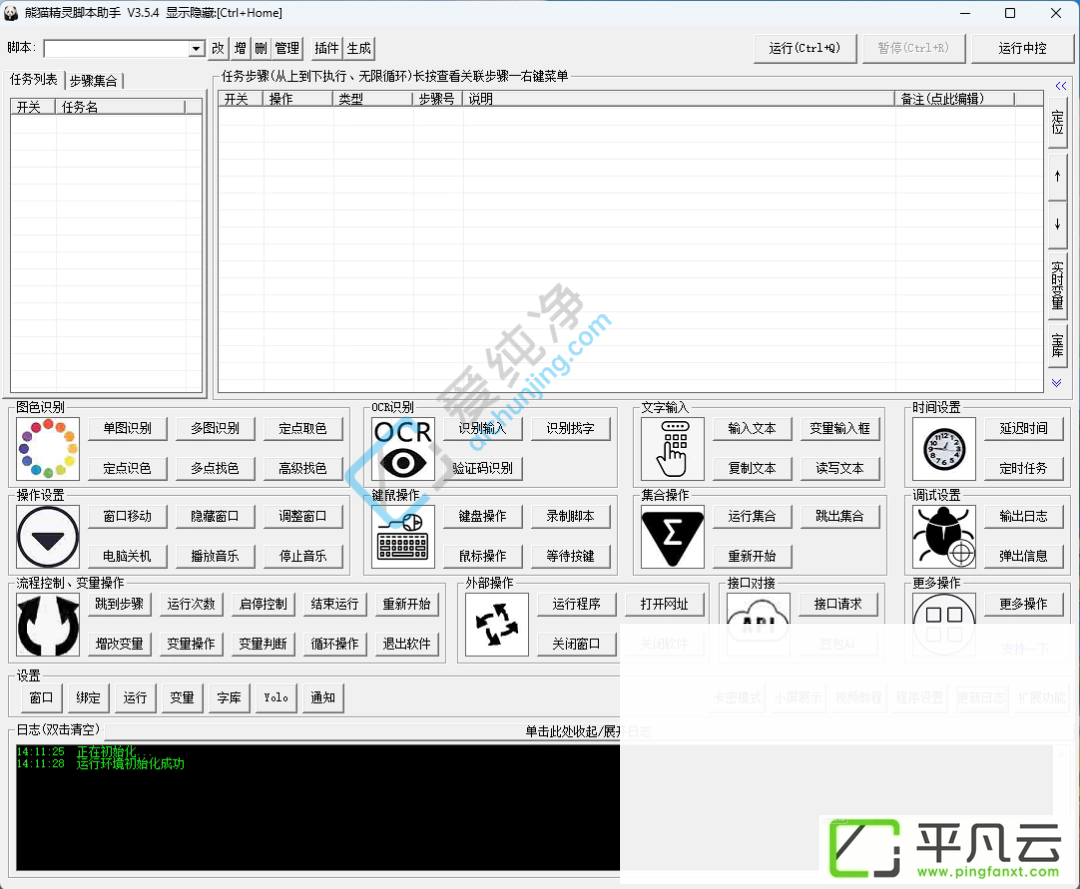Click the external operation arrows icon

click(x=497, y=625)
